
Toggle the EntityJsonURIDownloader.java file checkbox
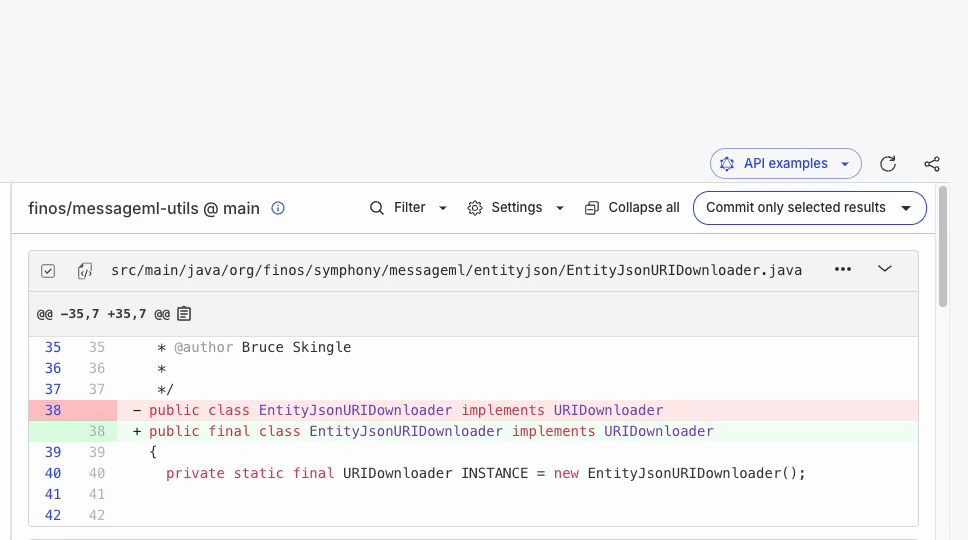(48, 271)
